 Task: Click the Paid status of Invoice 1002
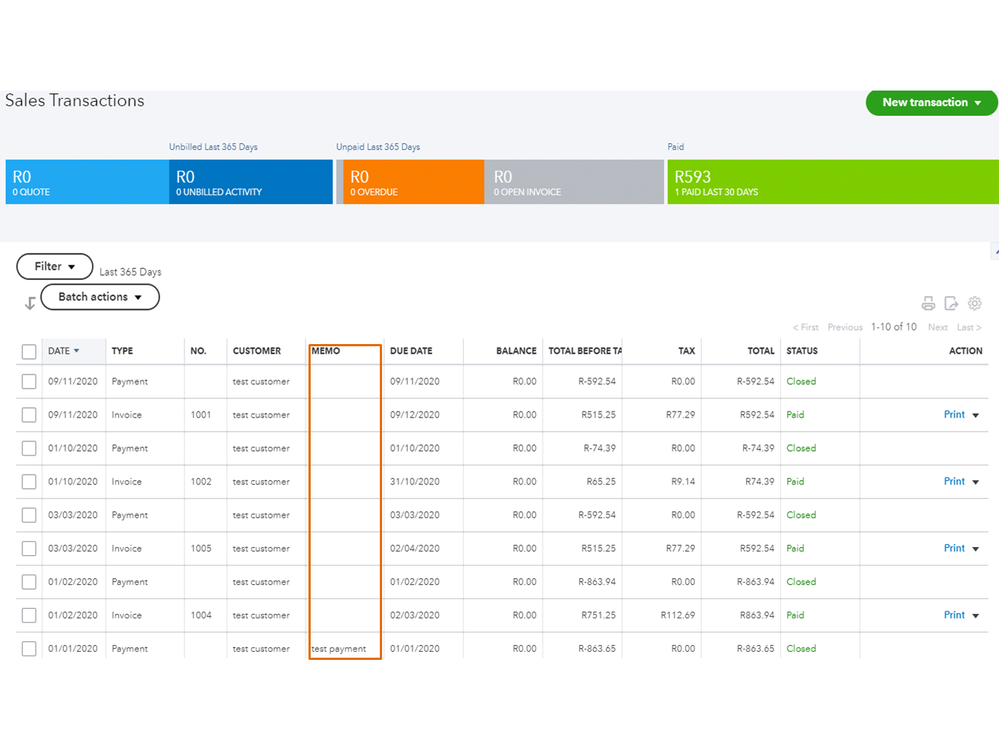795,482
